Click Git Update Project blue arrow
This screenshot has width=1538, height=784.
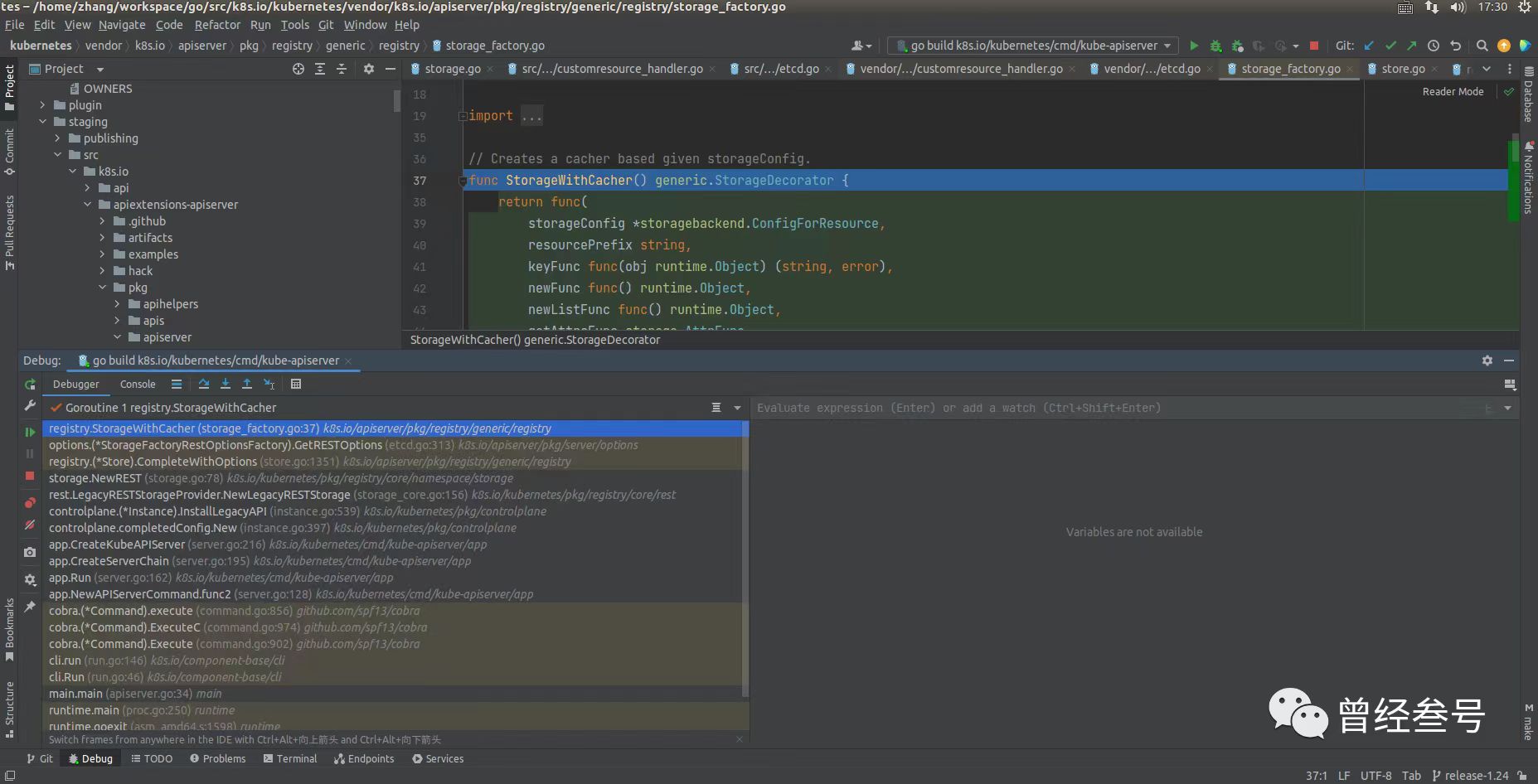1369,46
